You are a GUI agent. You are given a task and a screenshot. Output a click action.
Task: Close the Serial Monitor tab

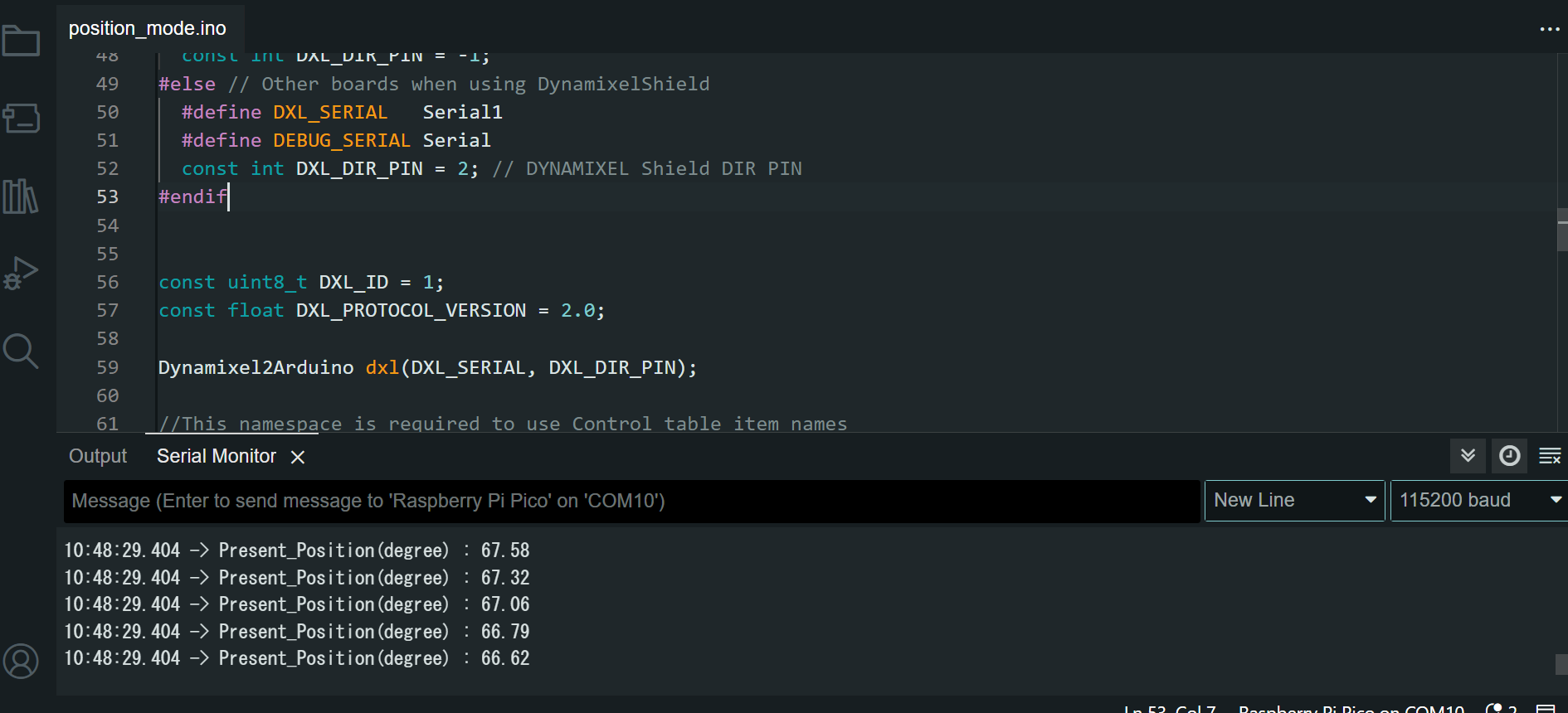pos(298,457)
